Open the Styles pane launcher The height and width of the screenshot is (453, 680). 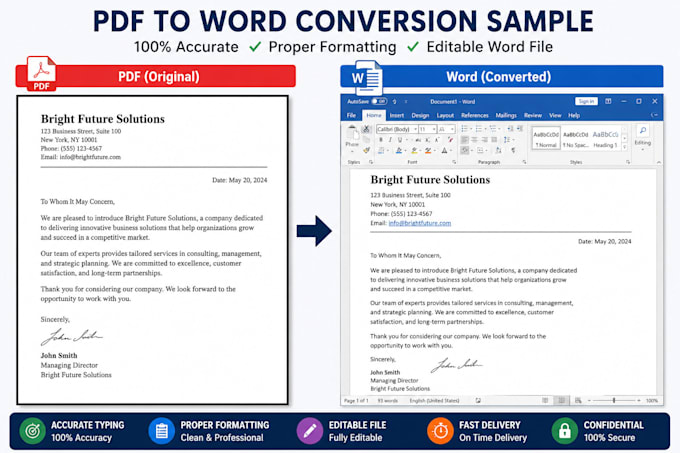628,162
